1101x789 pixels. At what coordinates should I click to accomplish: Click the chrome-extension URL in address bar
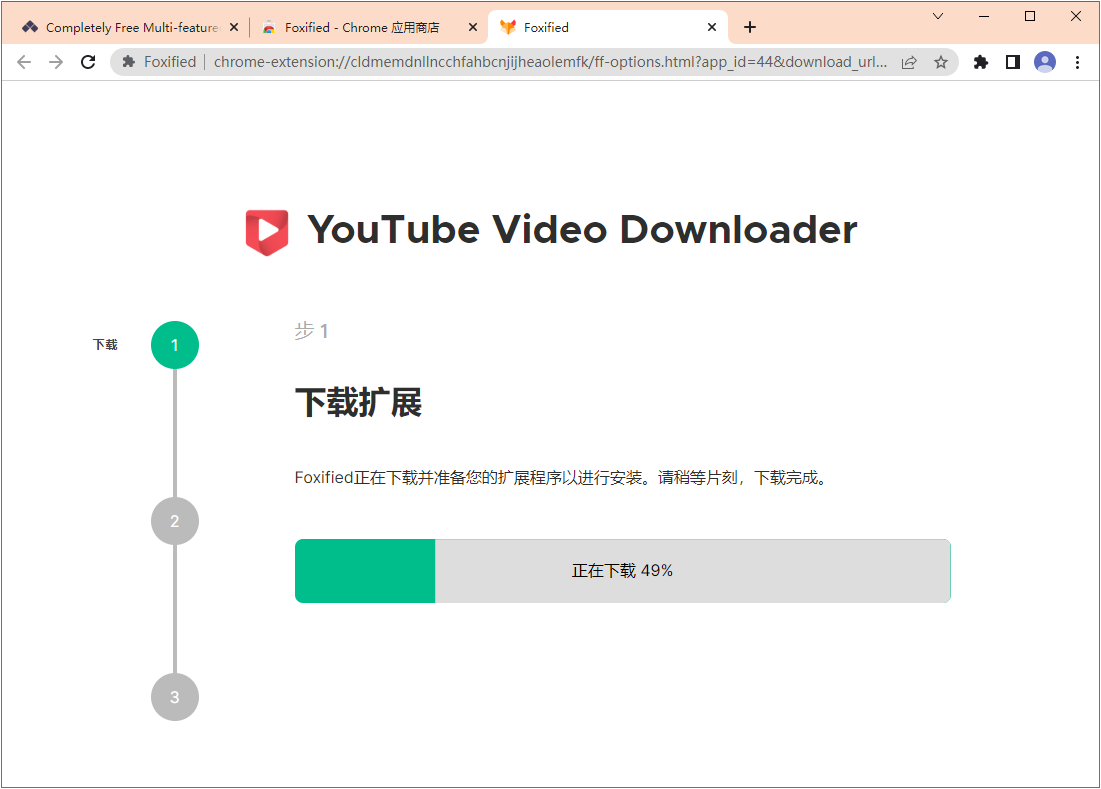550,62
